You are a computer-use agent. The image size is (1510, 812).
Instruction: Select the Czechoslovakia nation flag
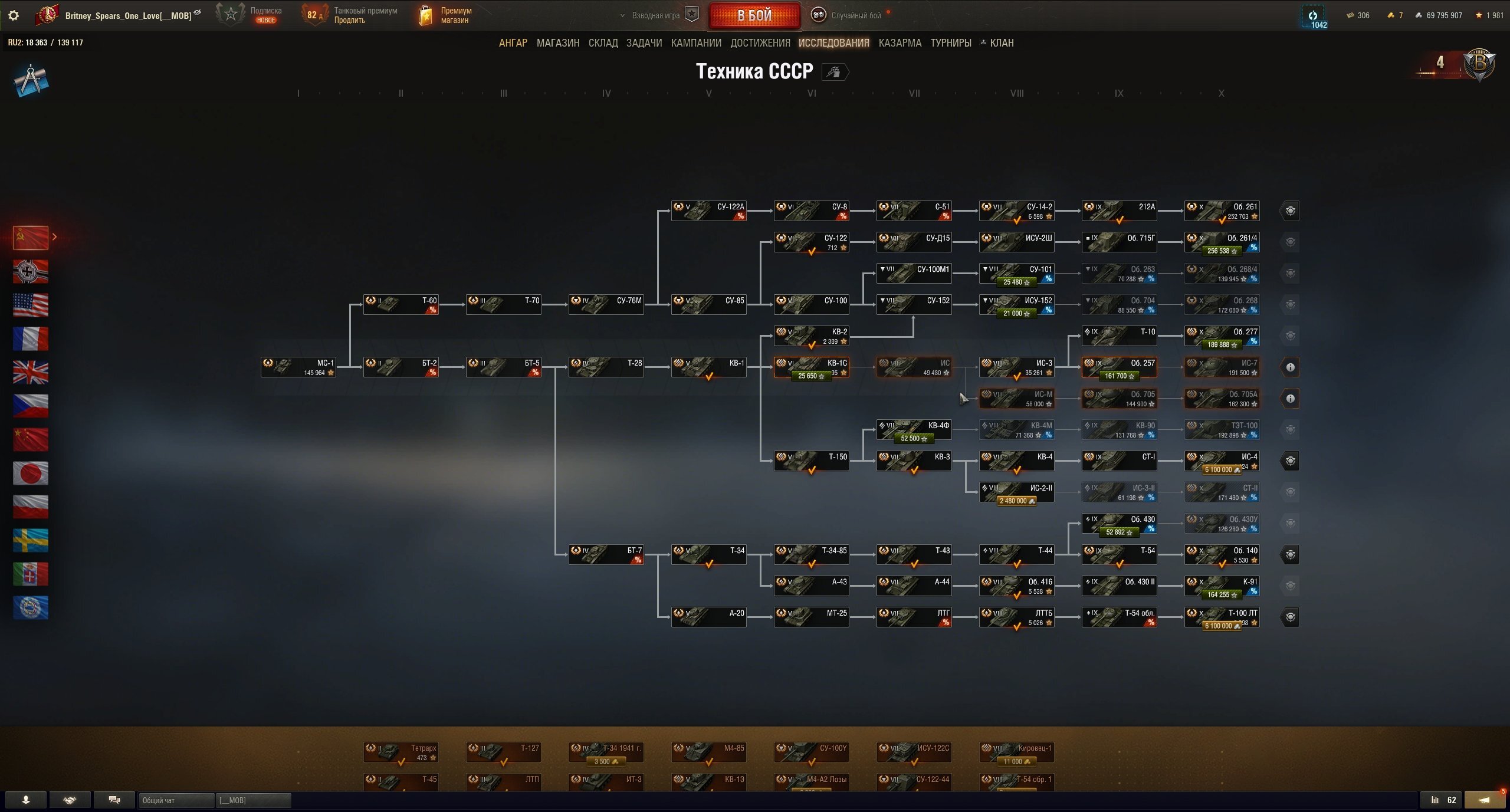[31, 406]
